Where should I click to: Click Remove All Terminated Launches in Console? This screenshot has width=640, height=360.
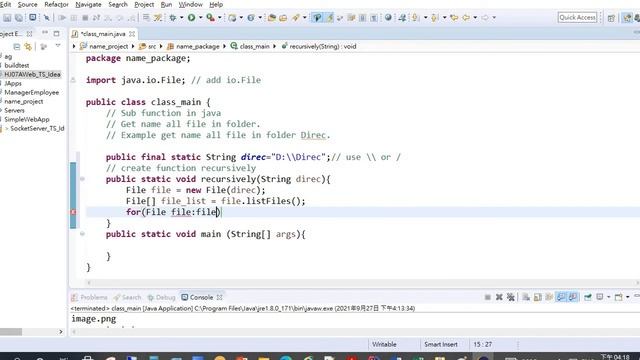point(511,297)
